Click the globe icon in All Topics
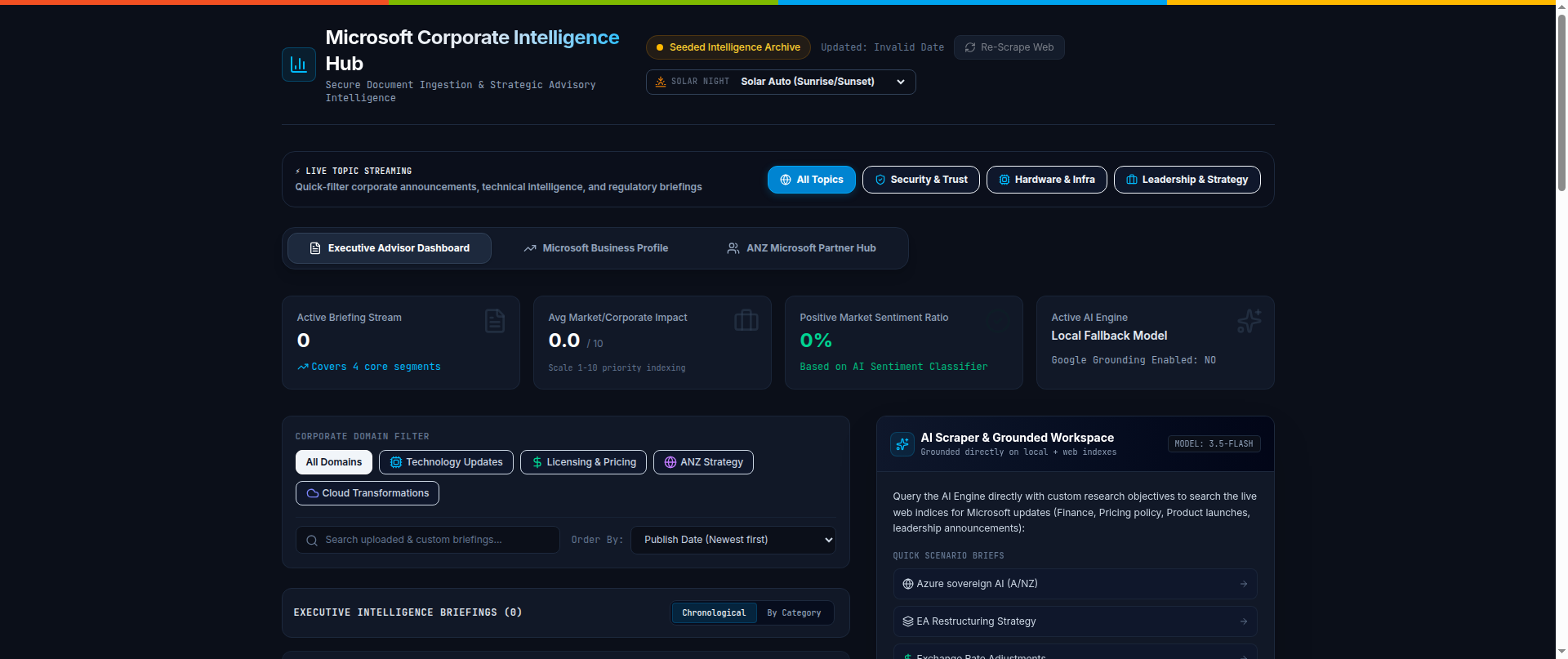The width and height of the screenshot is (1568, 659). [786, 180]
